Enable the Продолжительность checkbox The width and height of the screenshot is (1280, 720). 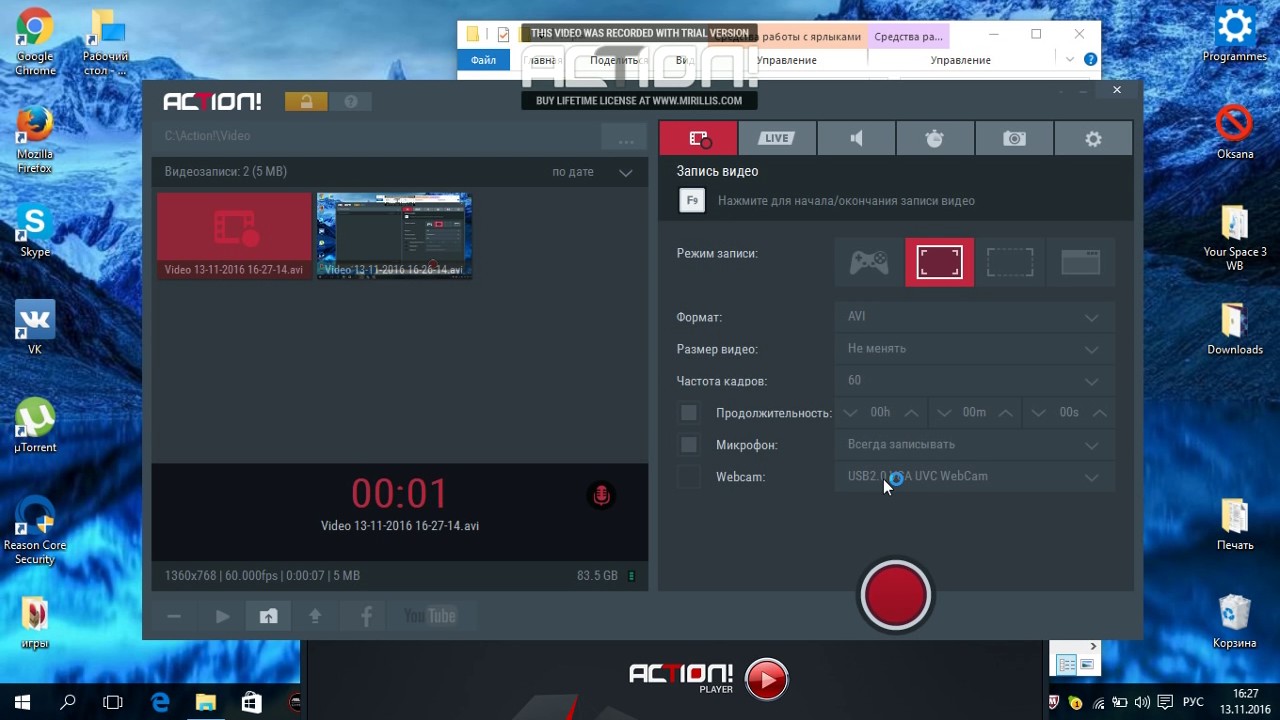coord(689,413)
